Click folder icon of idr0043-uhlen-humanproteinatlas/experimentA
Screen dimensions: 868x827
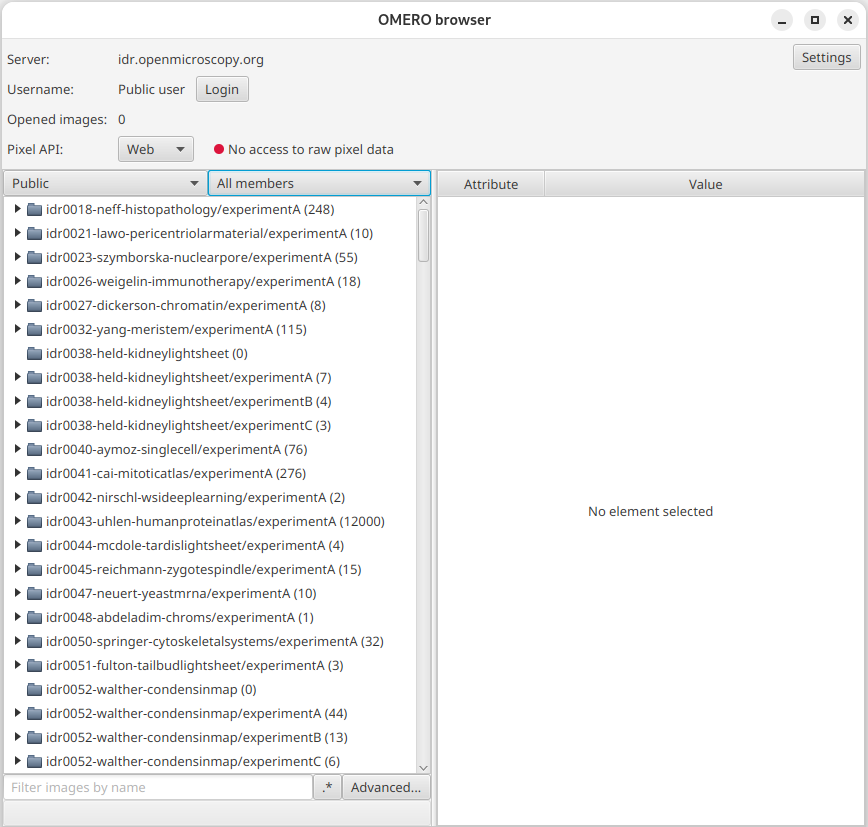coord(34,521)
